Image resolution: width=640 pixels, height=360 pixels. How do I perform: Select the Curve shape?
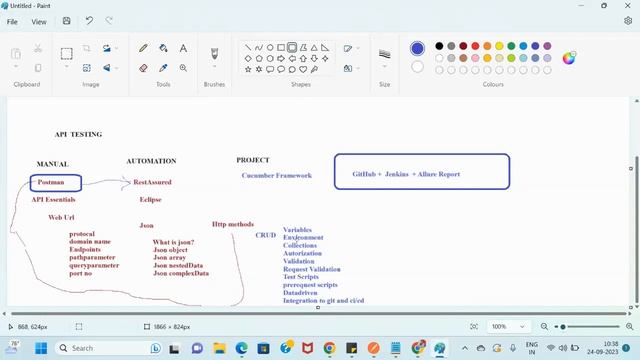pyautogui.click(x=259, y=48)
